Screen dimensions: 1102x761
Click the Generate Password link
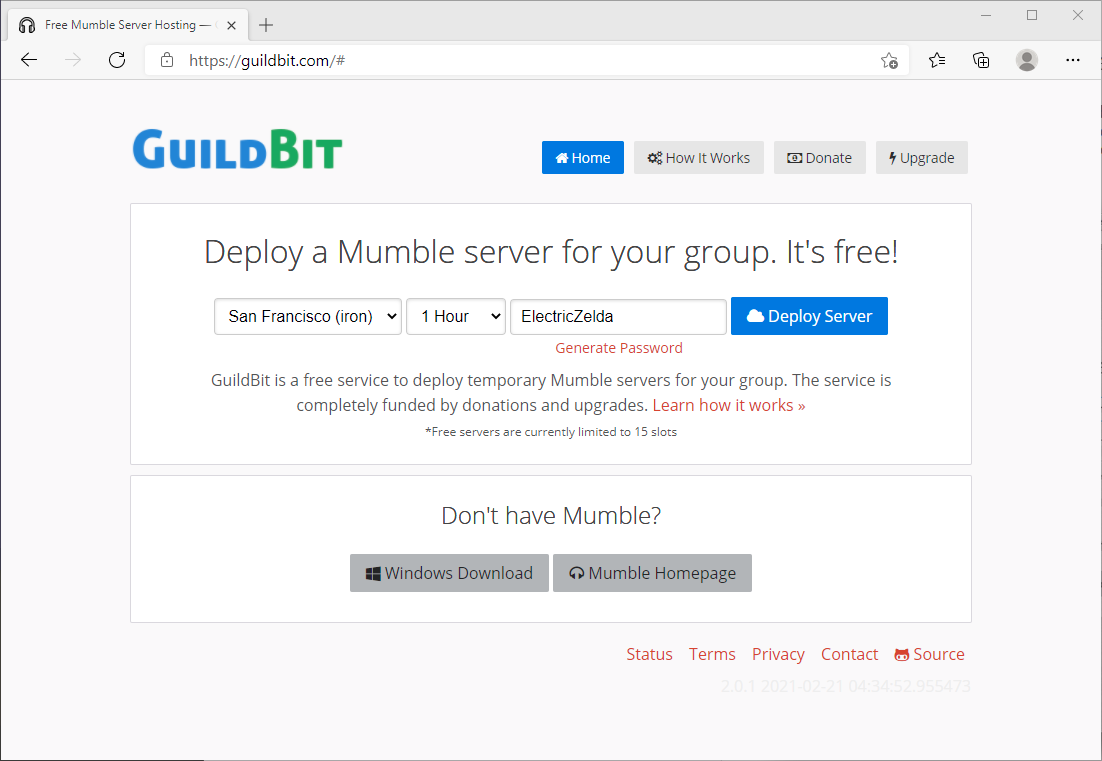pyautogui.click(x=618, y=348)
